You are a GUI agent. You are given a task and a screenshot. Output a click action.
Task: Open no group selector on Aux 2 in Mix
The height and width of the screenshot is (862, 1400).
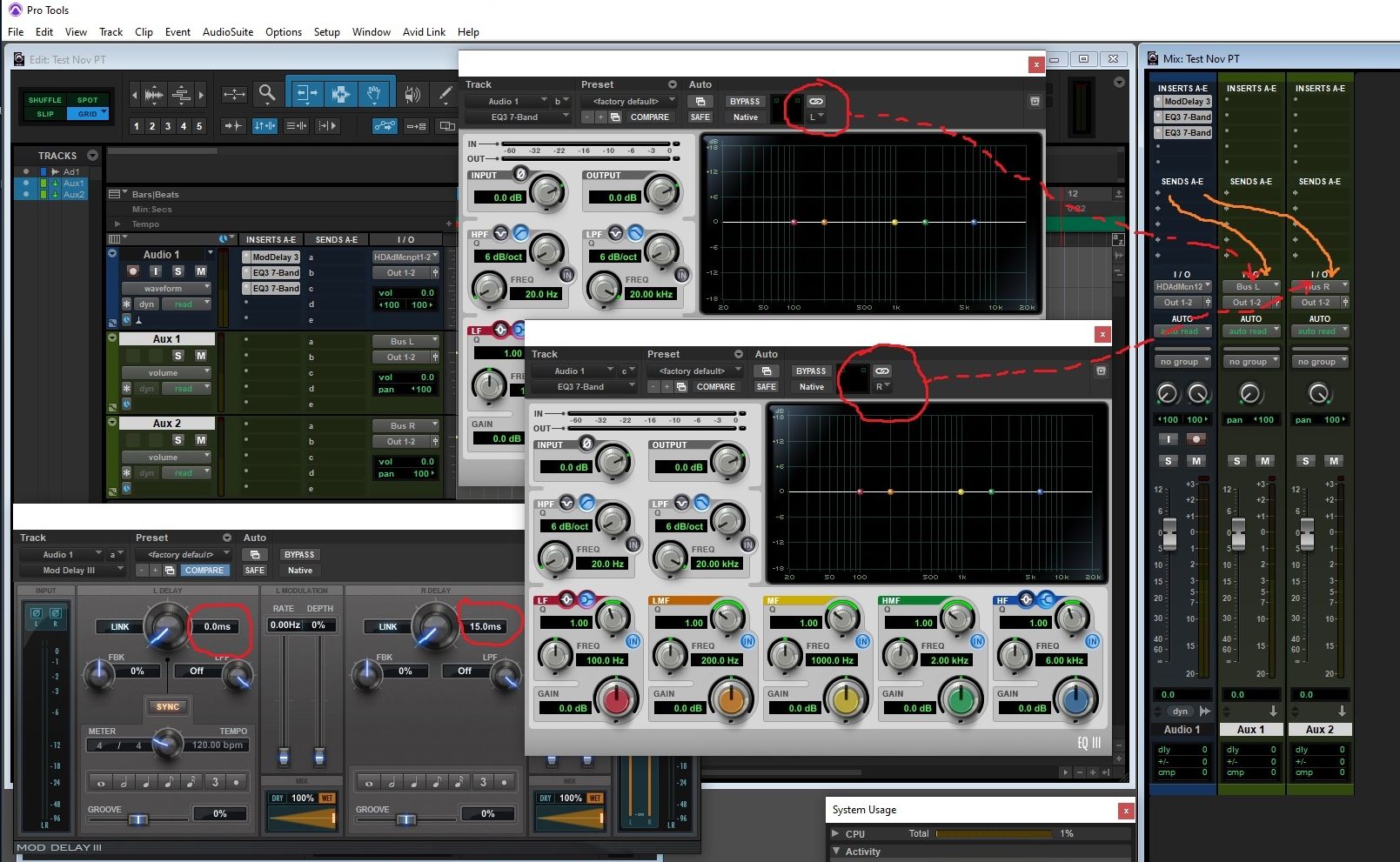tap(1319, 361)
